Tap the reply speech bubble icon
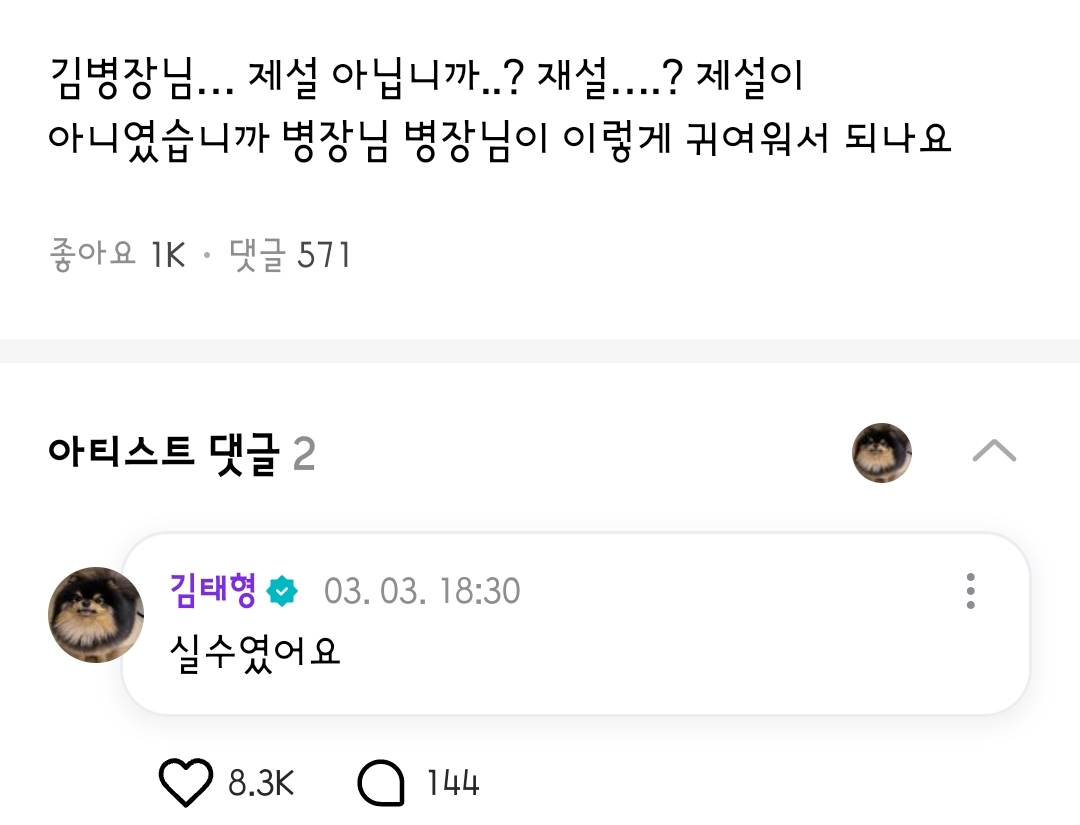This screenshot has height=825, width=1080. [381, 783]
